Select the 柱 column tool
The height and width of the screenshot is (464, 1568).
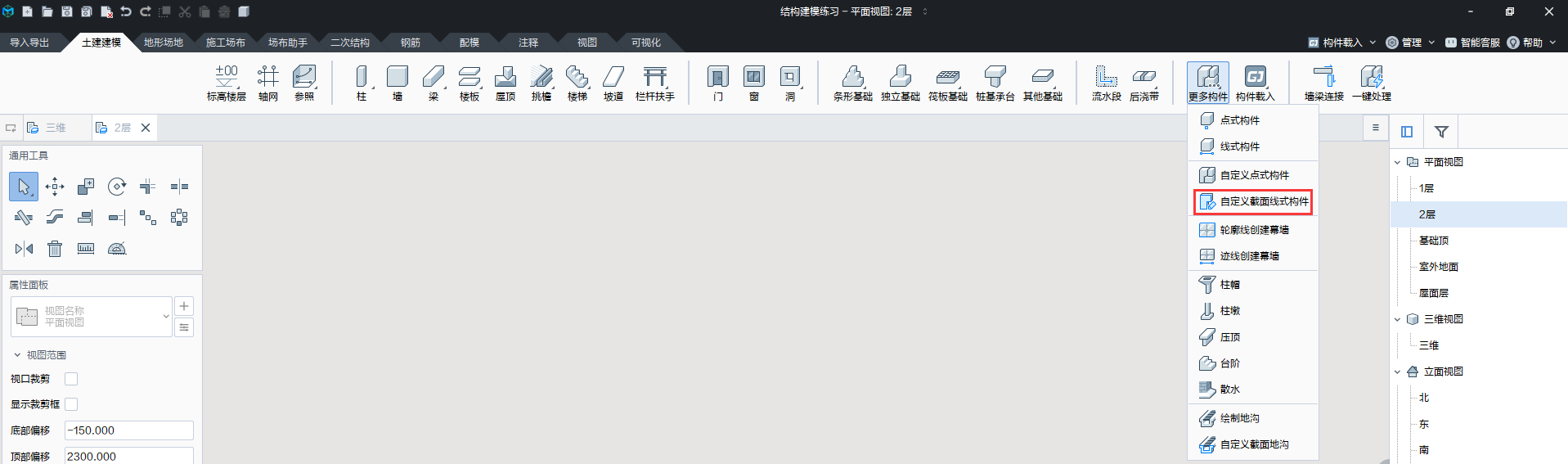point(362,83)
